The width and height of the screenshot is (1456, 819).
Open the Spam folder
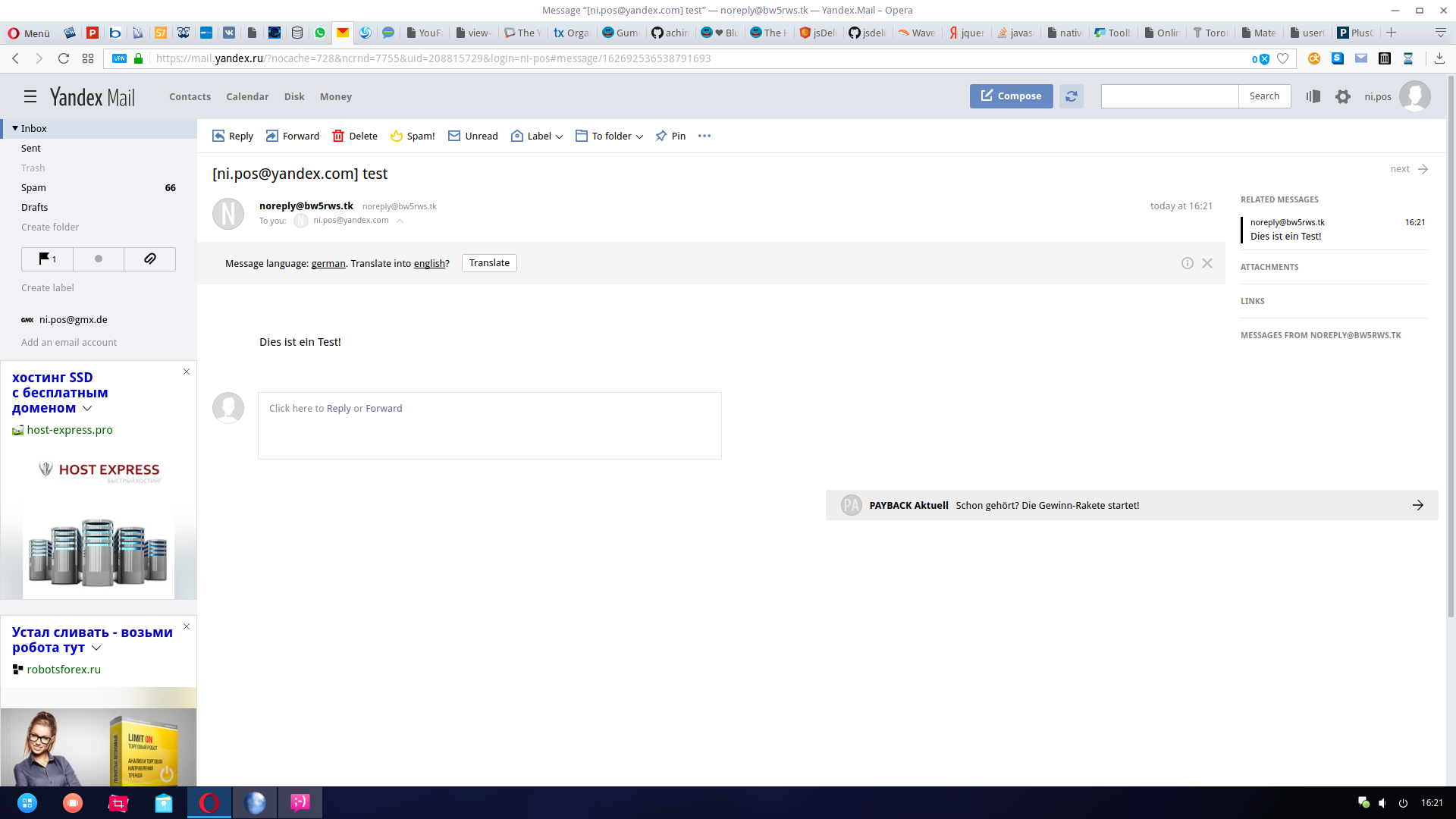click(33, 187)
